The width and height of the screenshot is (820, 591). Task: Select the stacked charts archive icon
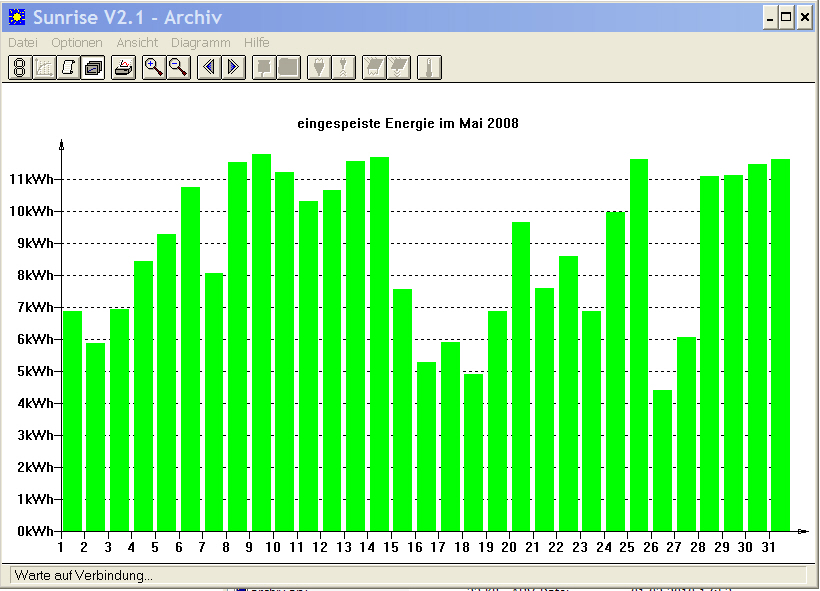[93, 67]
